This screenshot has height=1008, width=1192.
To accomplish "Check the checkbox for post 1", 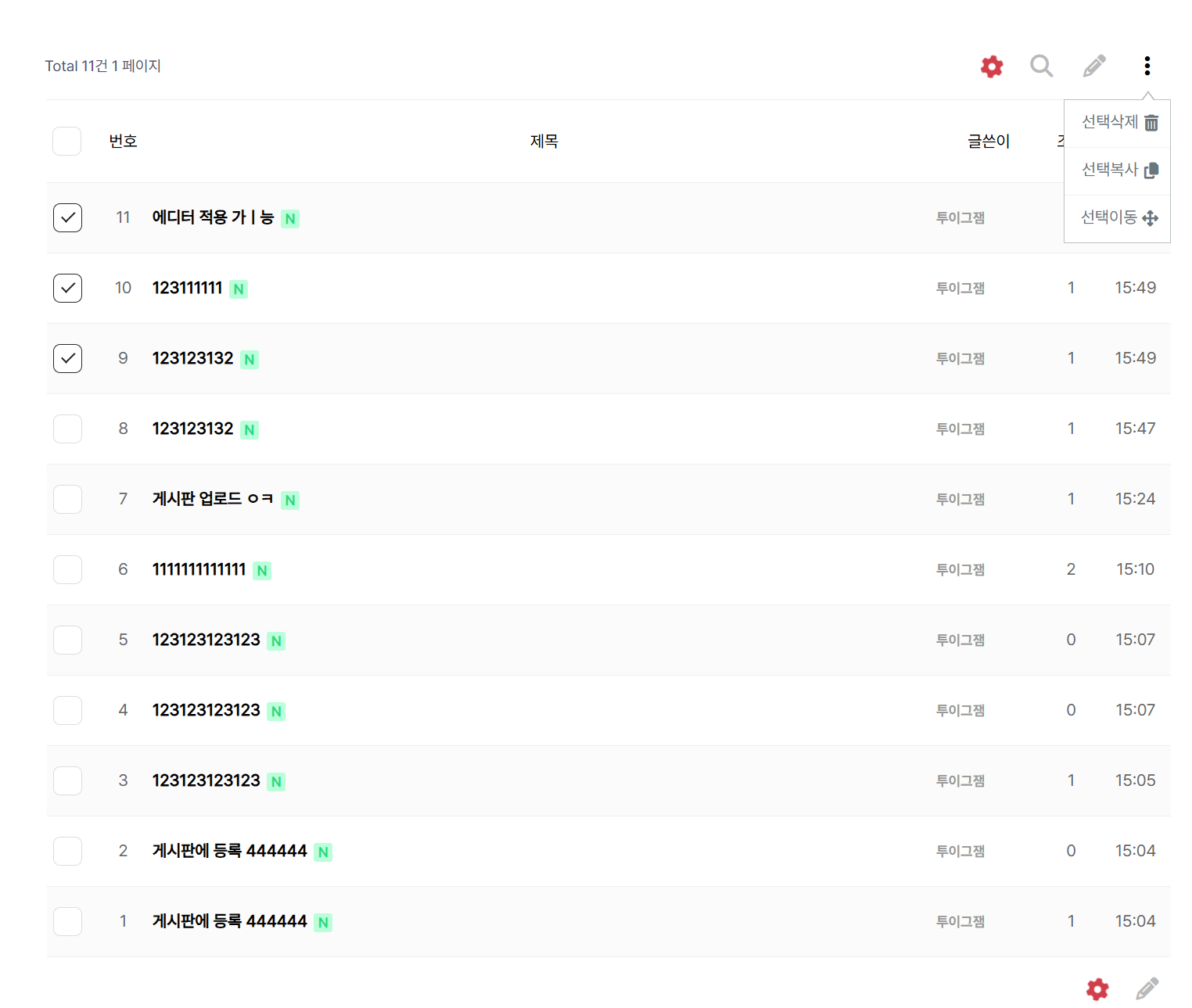I will (67, 921).
